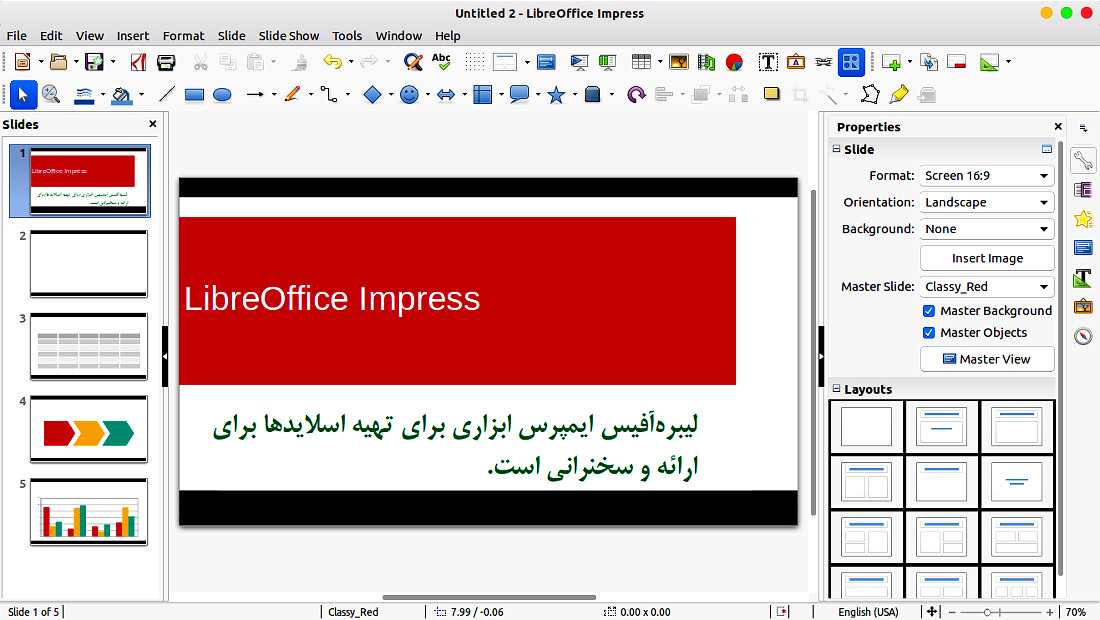Insert an image icon
This screenshot has width=1100, height=620.
679,62
